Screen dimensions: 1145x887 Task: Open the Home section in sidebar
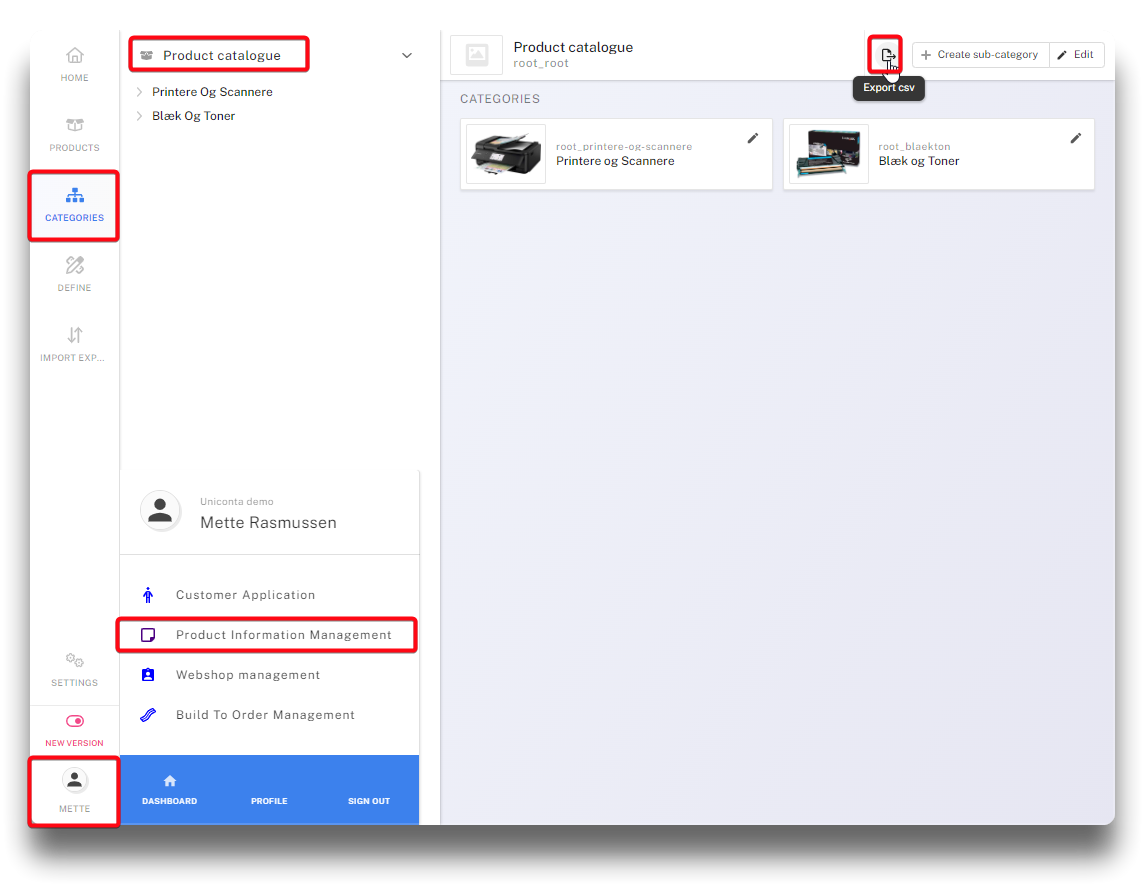point(74,64)
